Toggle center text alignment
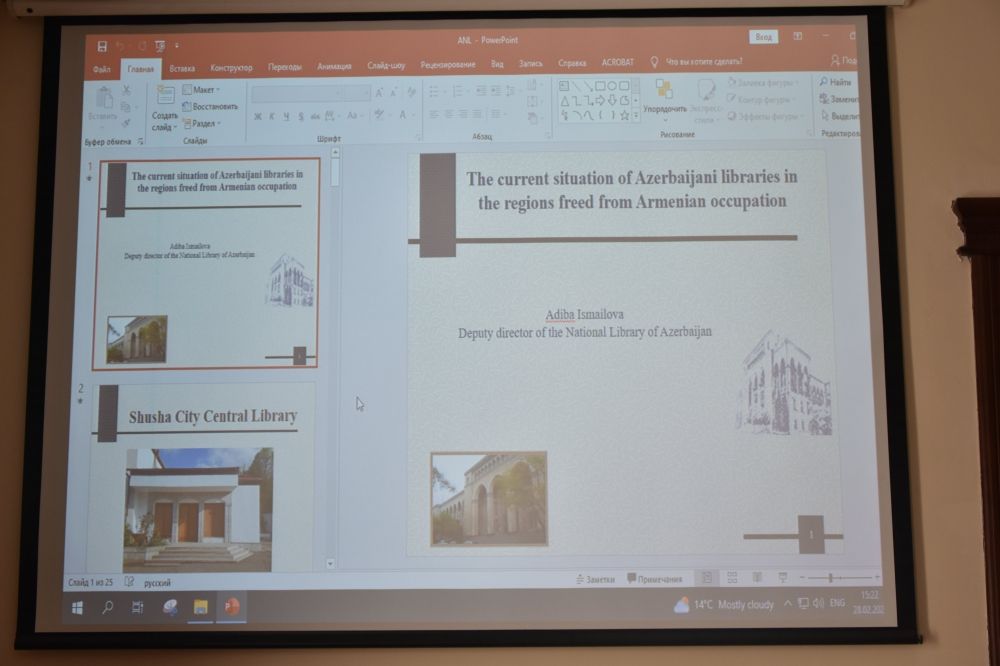Viewport: 1000px width, 666px height. [448, 115]
